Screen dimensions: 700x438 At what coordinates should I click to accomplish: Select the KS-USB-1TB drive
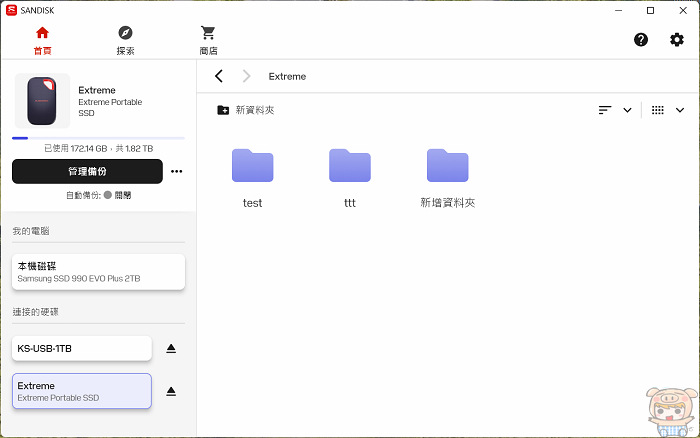82,348
